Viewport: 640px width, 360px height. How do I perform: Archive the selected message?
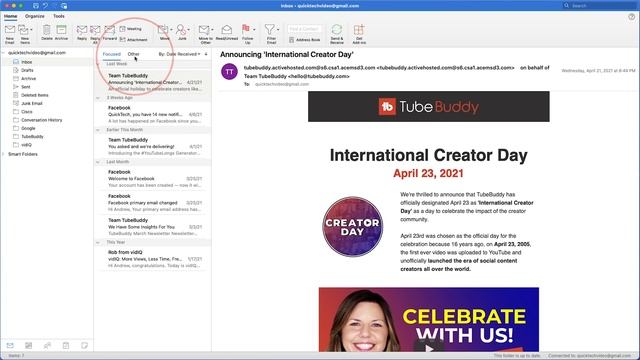coord(61,32)
